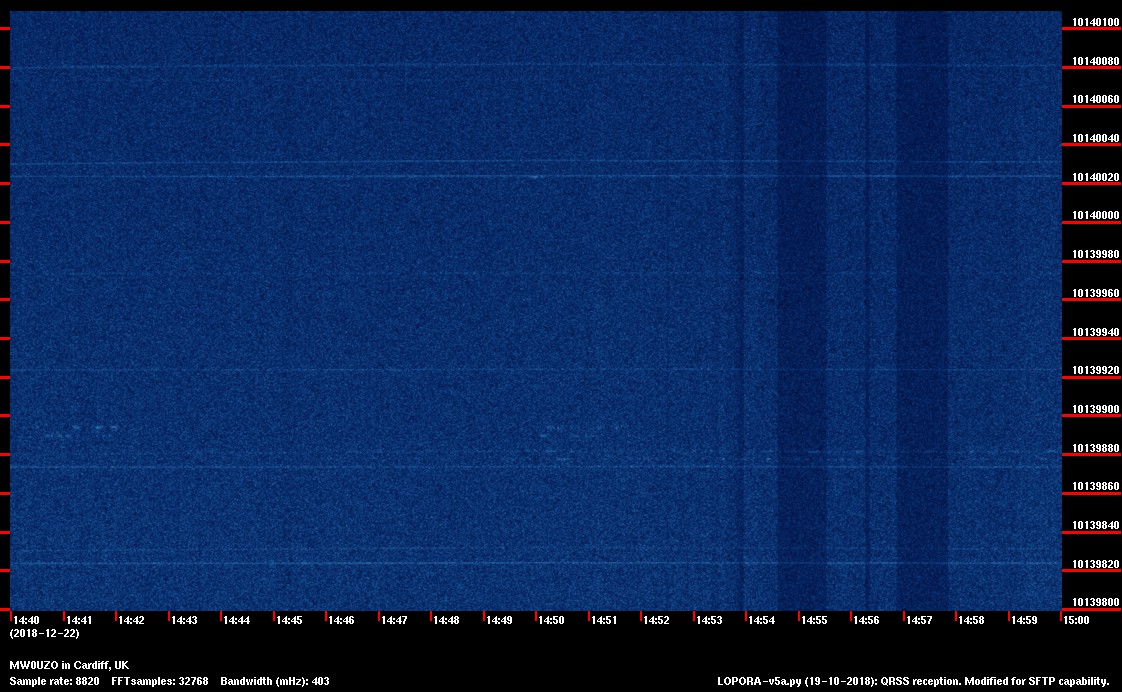This screenshot has width=1122, height=692.
Task: Click the (2018-12-22) date text
Action: pos(44,633)
